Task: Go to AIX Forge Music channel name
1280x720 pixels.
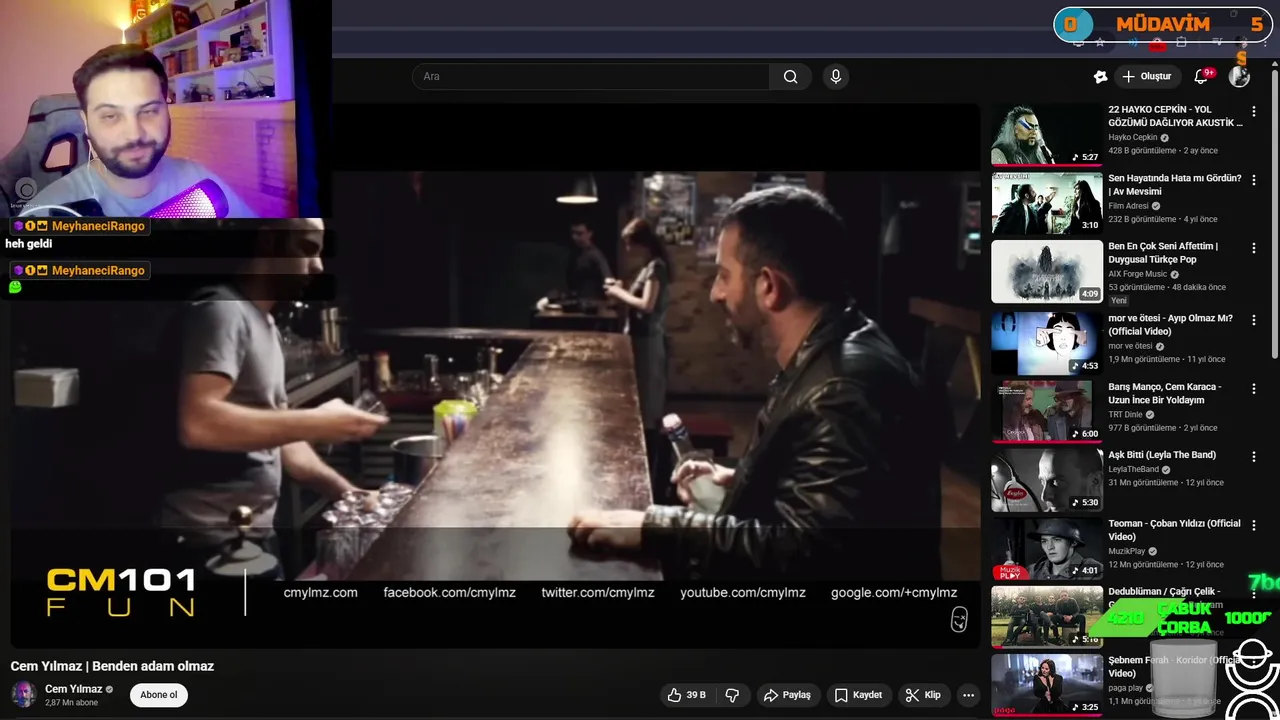Action: 1137,274
